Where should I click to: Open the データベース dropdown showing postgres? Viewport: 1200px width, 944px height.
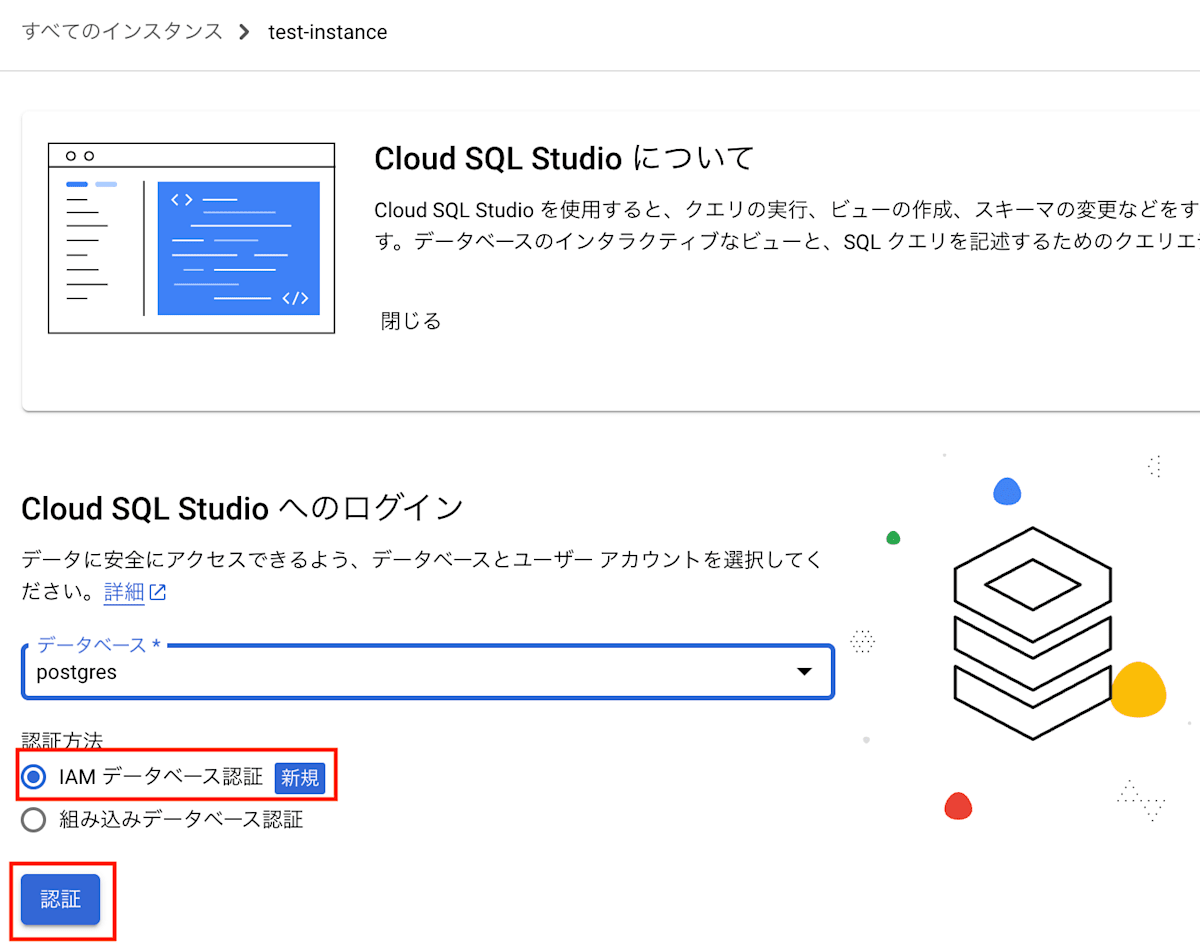coord(427,672)
